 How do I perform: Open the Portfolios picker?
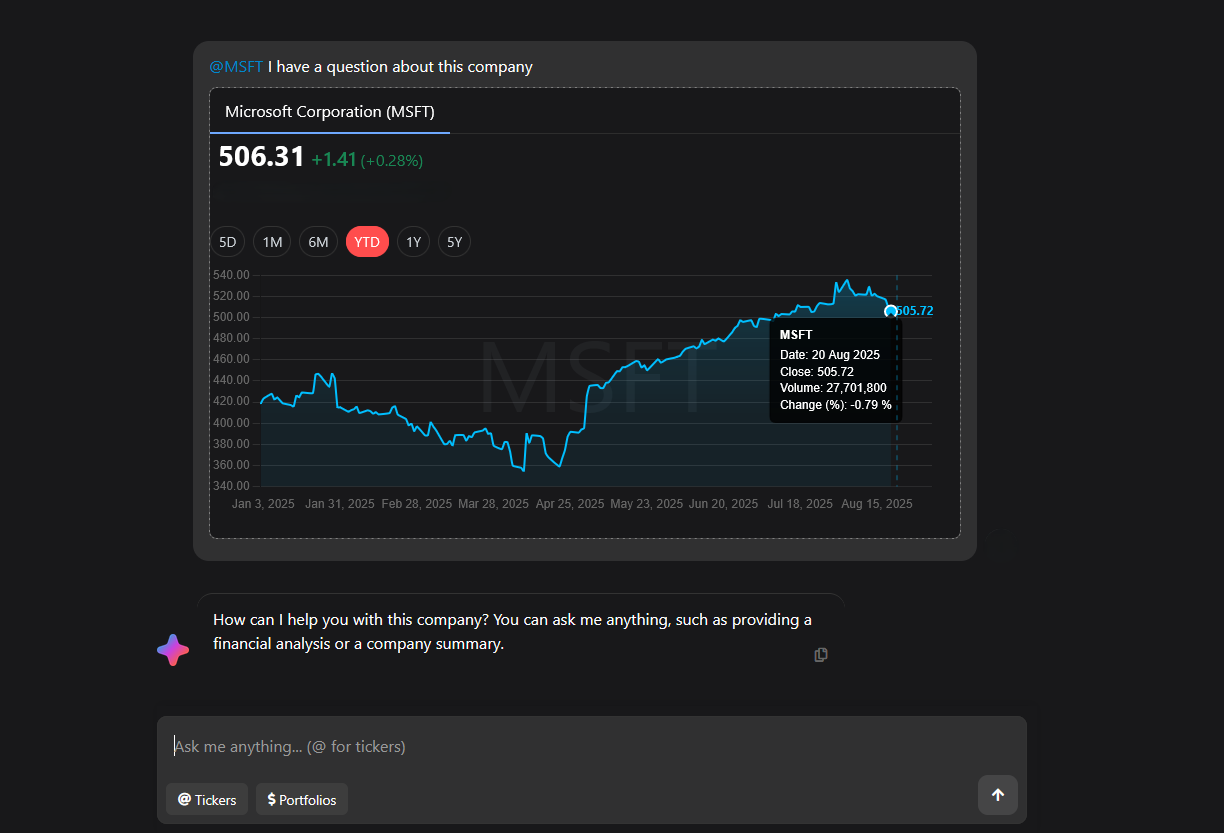click(301, 799)
